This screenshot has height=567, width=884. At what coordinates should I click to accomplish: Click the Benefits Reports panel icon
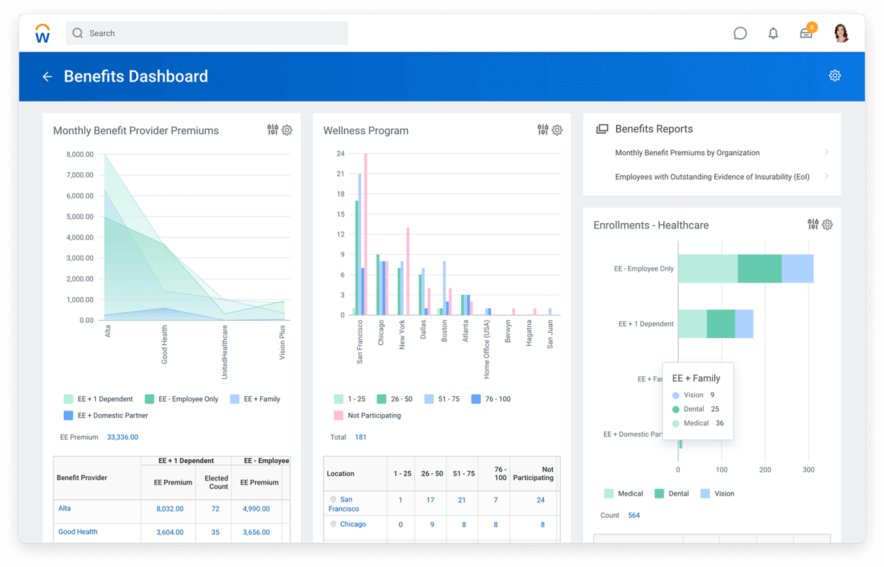click(x=602, y=129)
